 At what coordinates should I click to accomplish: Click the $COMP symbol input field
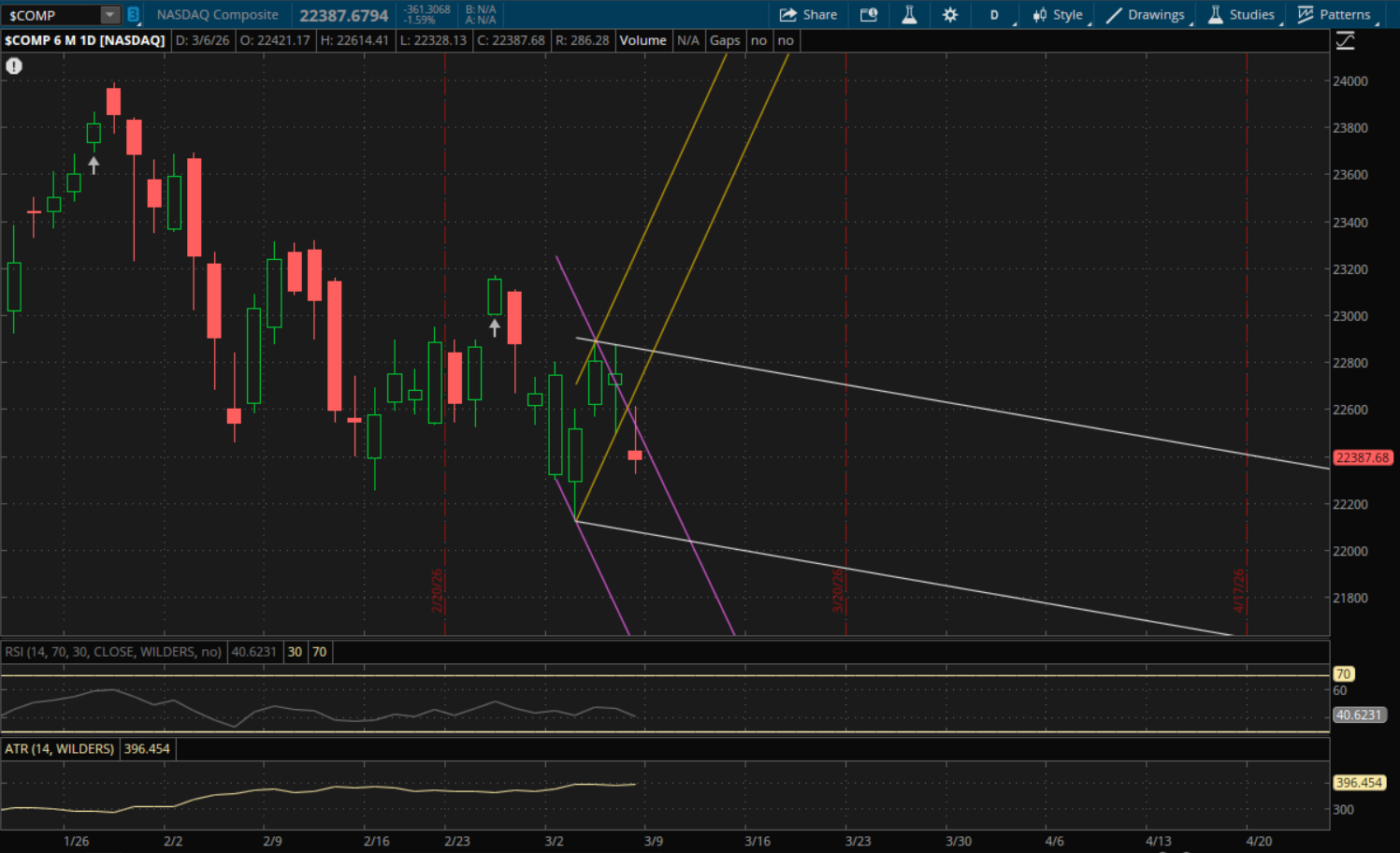(x=51, y=15)
